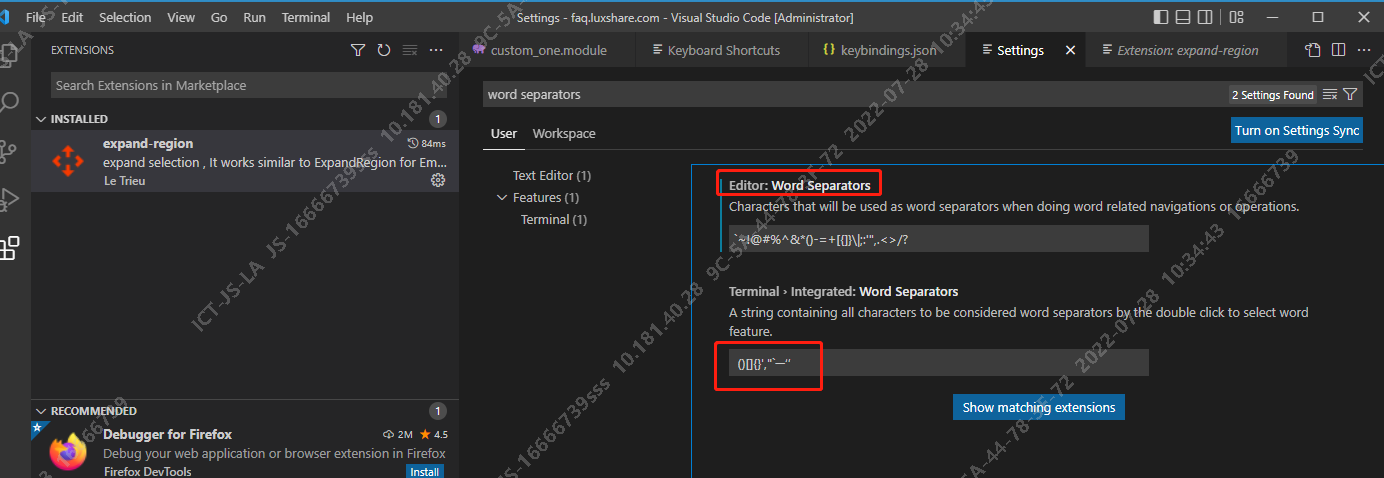Click the INSTALLED count badge
The image size is (1384, 478).
point(437,119)
